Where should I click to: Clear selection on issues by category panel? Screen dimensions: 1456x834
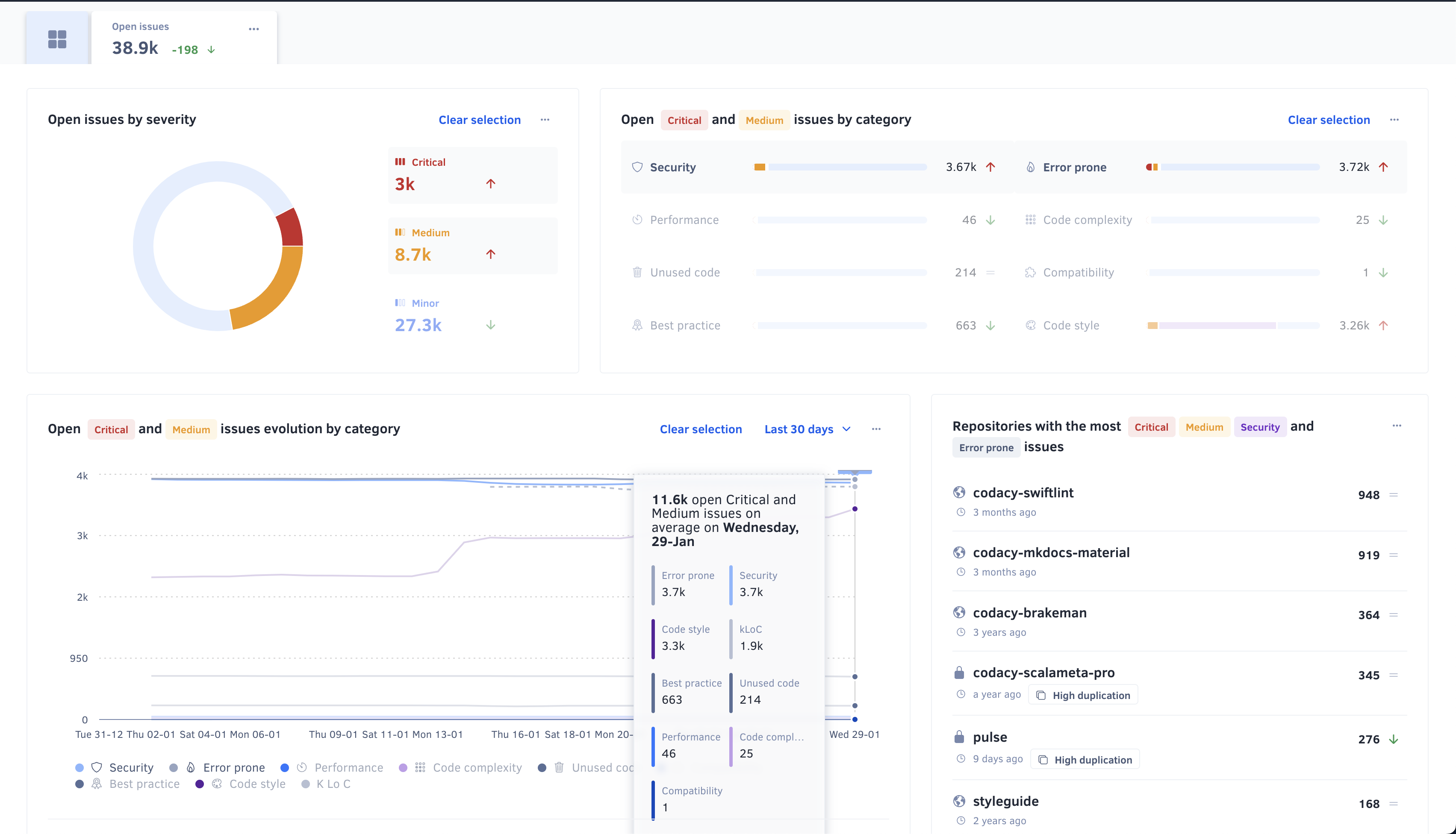coord(1329,119)
